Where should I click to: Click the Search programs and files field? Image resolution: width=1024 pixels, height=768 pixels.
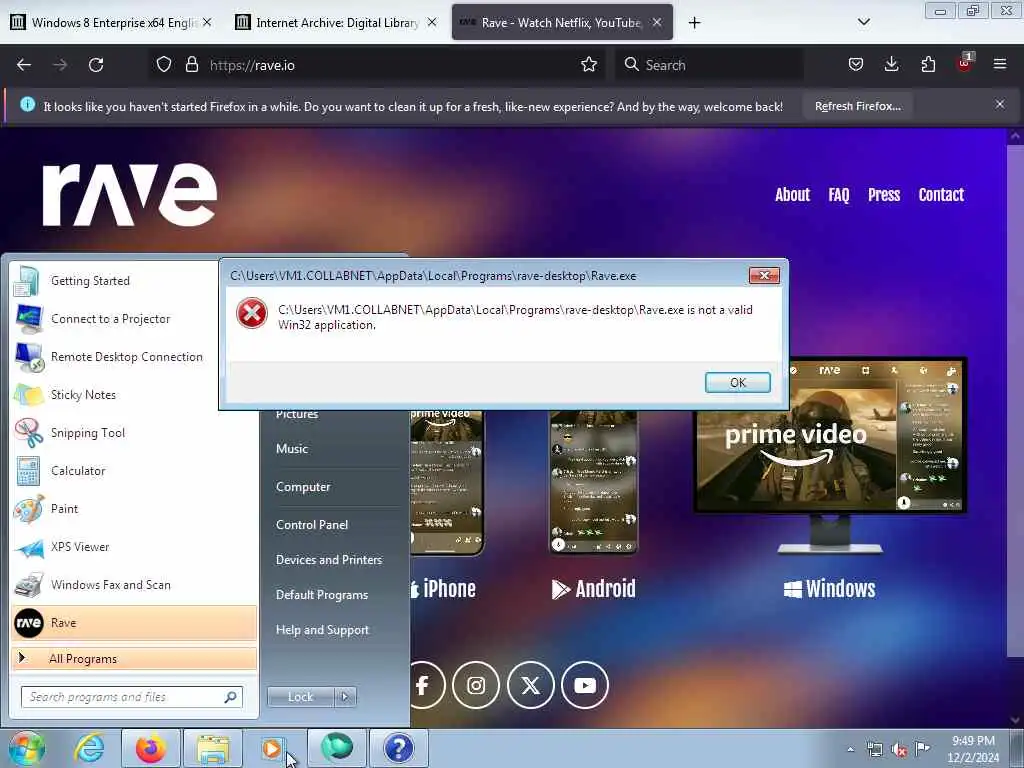tap(131, 697)
